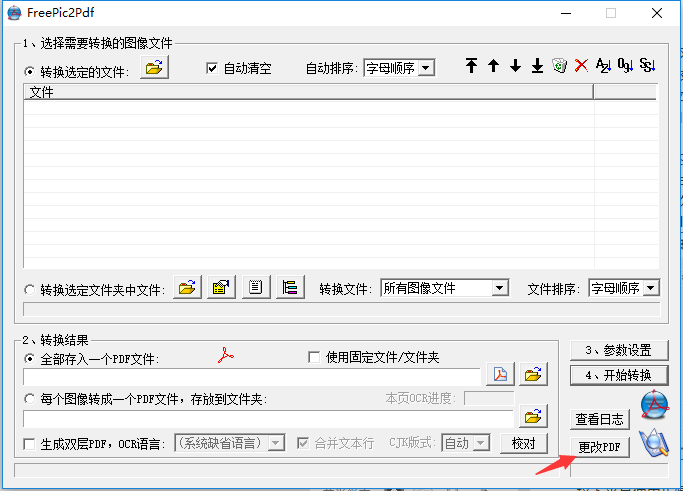The height and width of the screenshot is (491, 683).
Task: Delete selected file with red X icon
Action: 581,66
